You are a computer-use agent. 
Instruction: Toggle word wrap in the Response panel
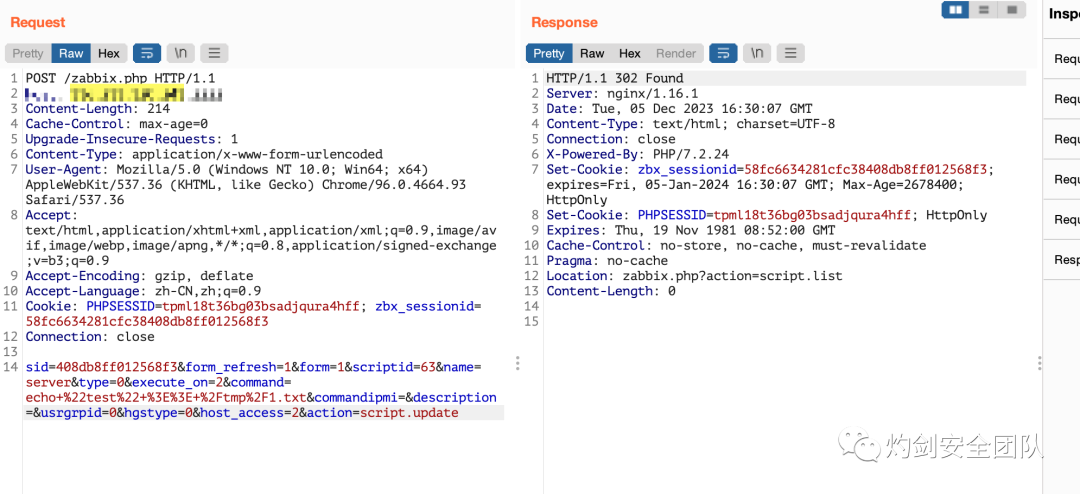[x=723, y=53]
